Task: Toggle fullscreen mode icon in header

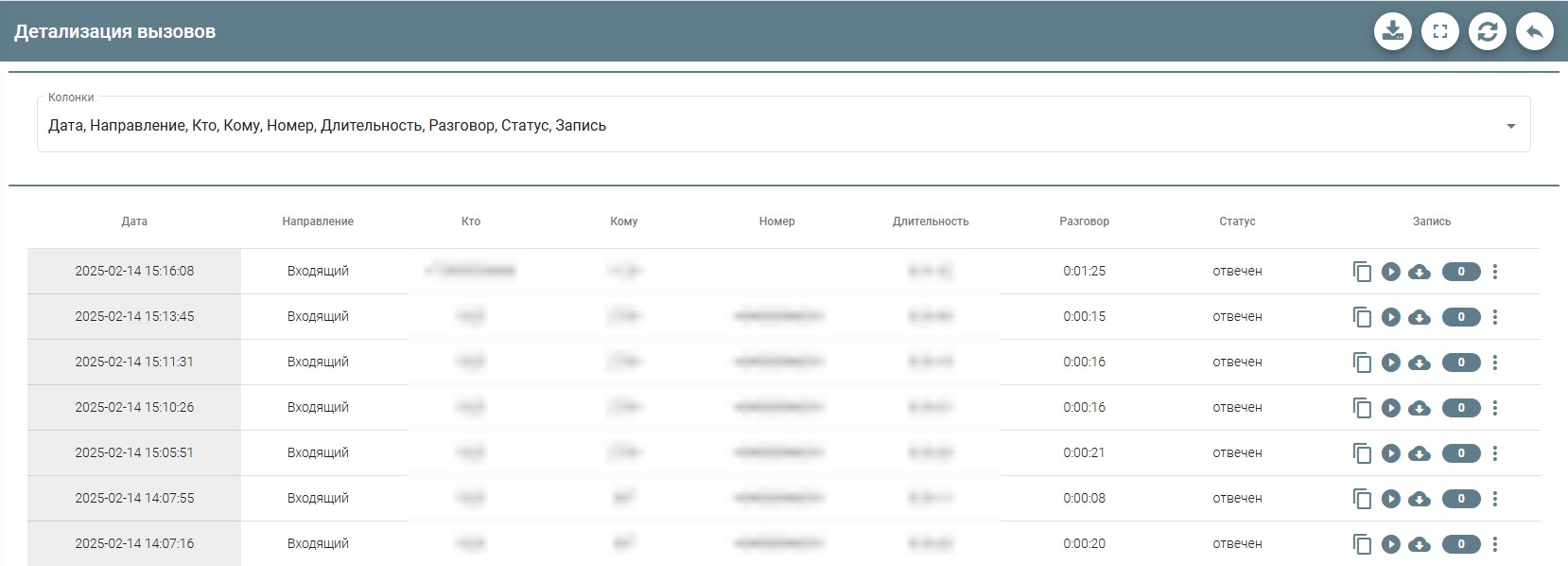Action: [x=1439, y=31]
